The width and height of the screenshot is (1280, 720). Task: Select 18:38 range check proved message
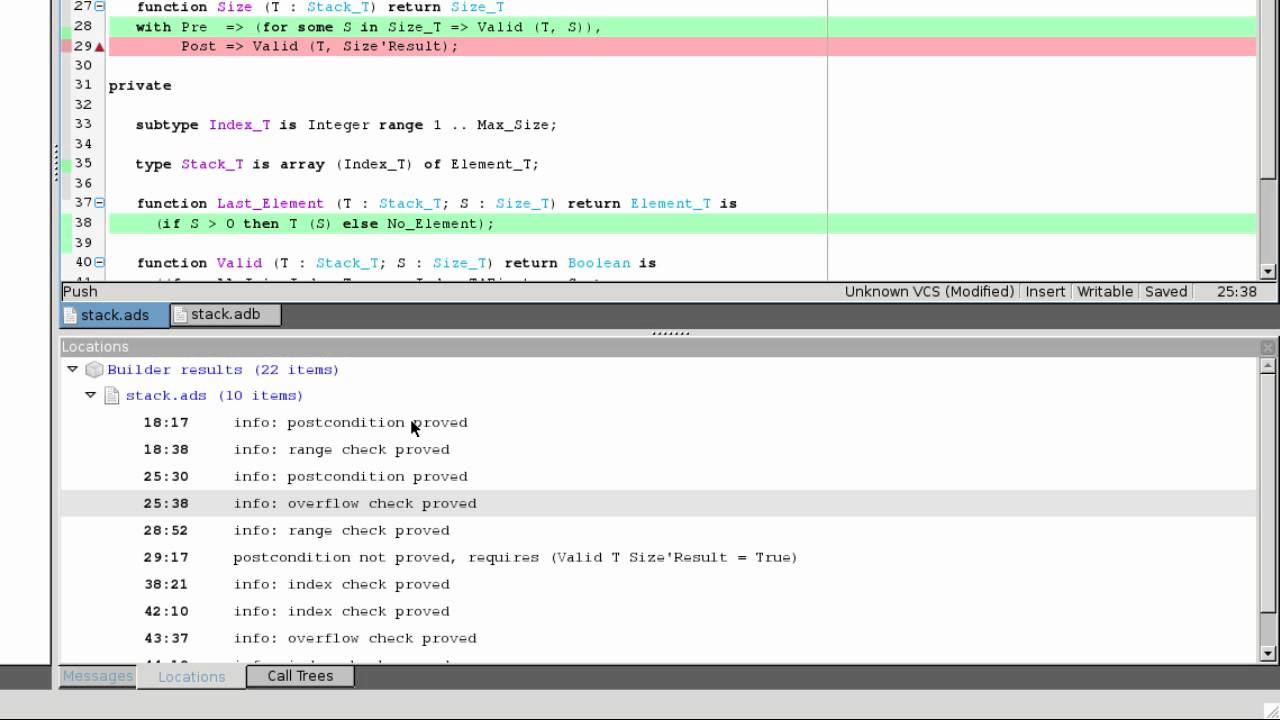(658, 449)
